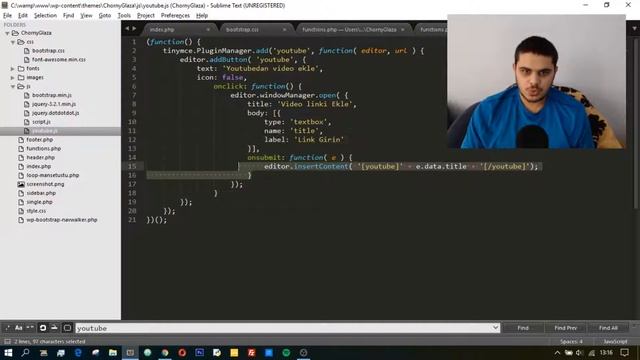Open the find history dropdown arrow
This screenshot has width=640, height=360.
click(495, 328)
